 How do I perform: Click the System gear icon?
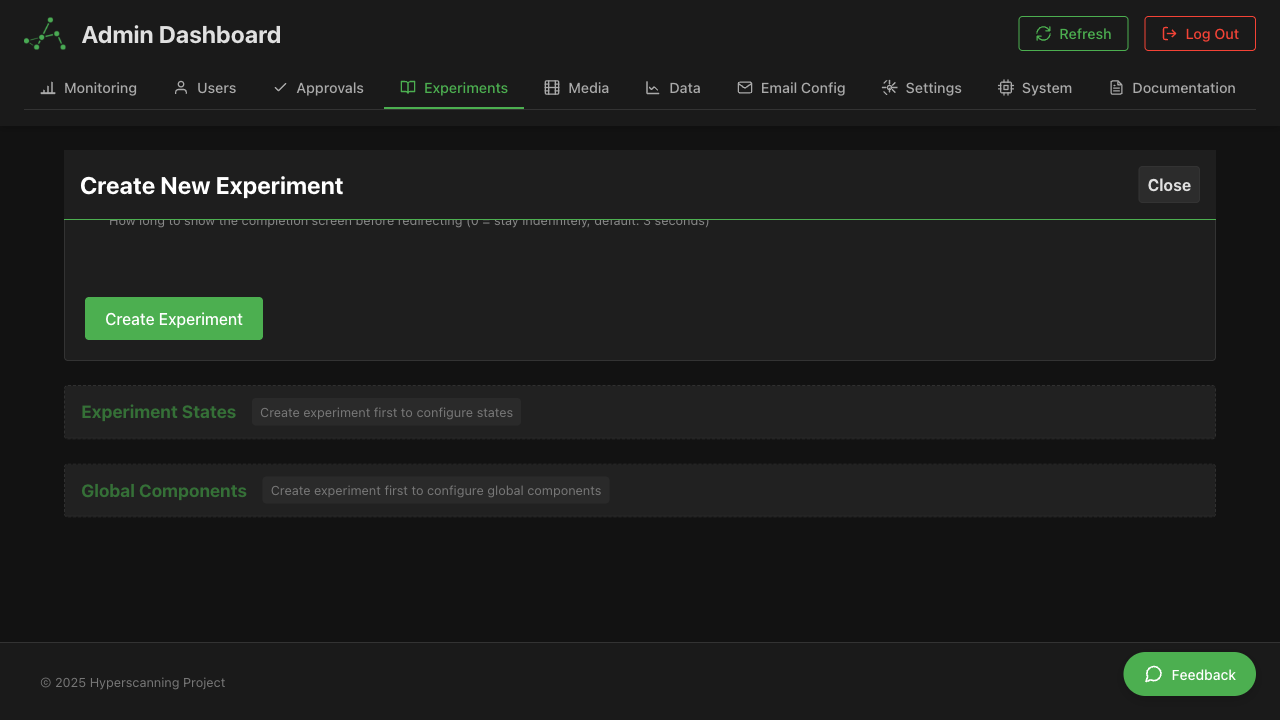tap(1005, 88)
